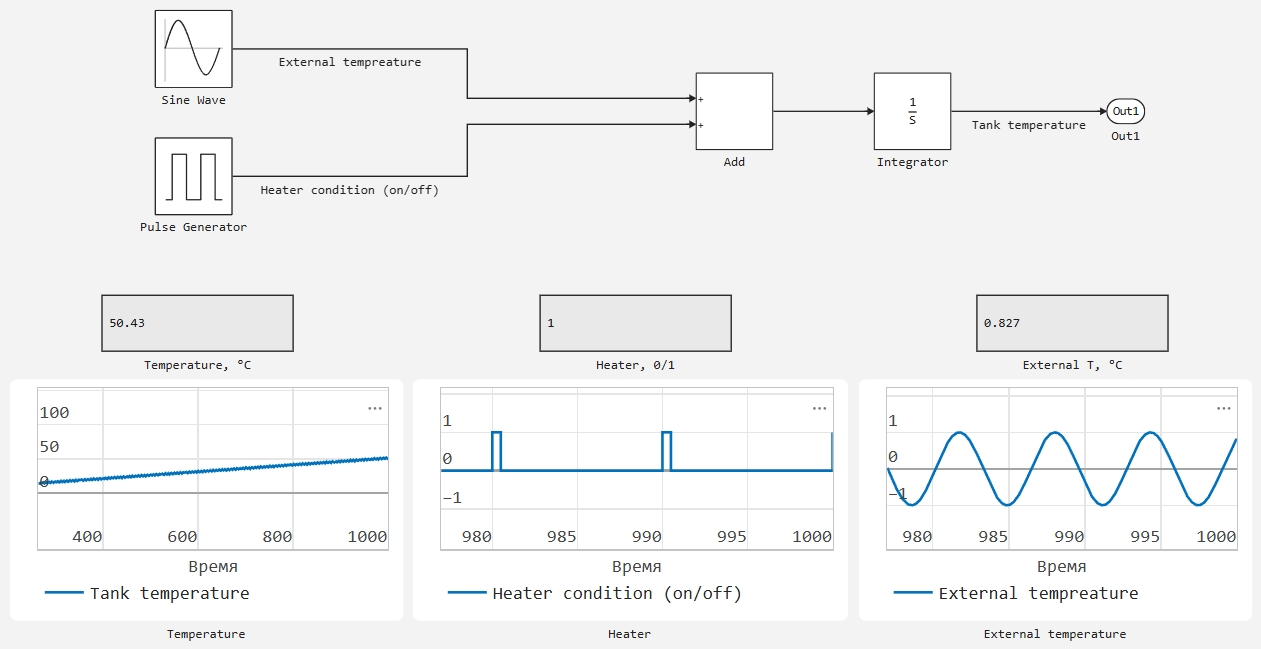Click the 'Temperature' caption under the left chart
This screenshot has width=1261, height=649.
[206, 634]
